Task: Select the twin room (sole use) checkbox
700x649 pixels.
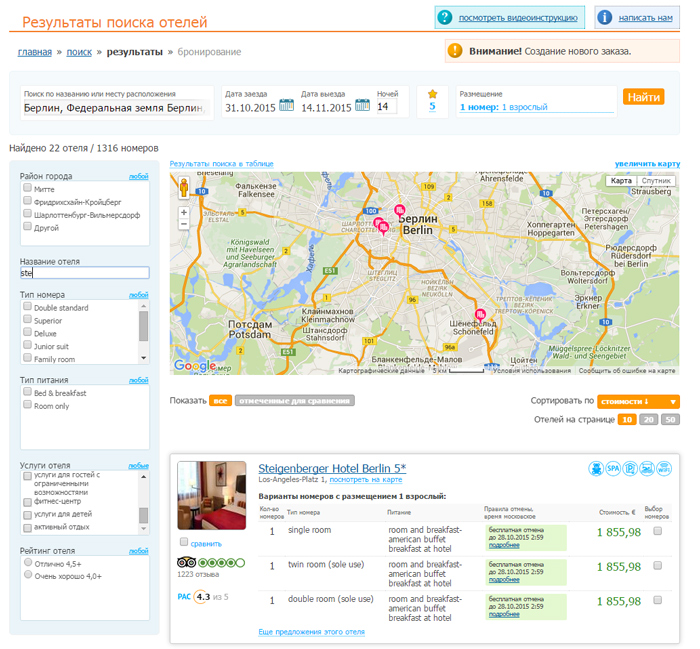Action: click(658, 566)
